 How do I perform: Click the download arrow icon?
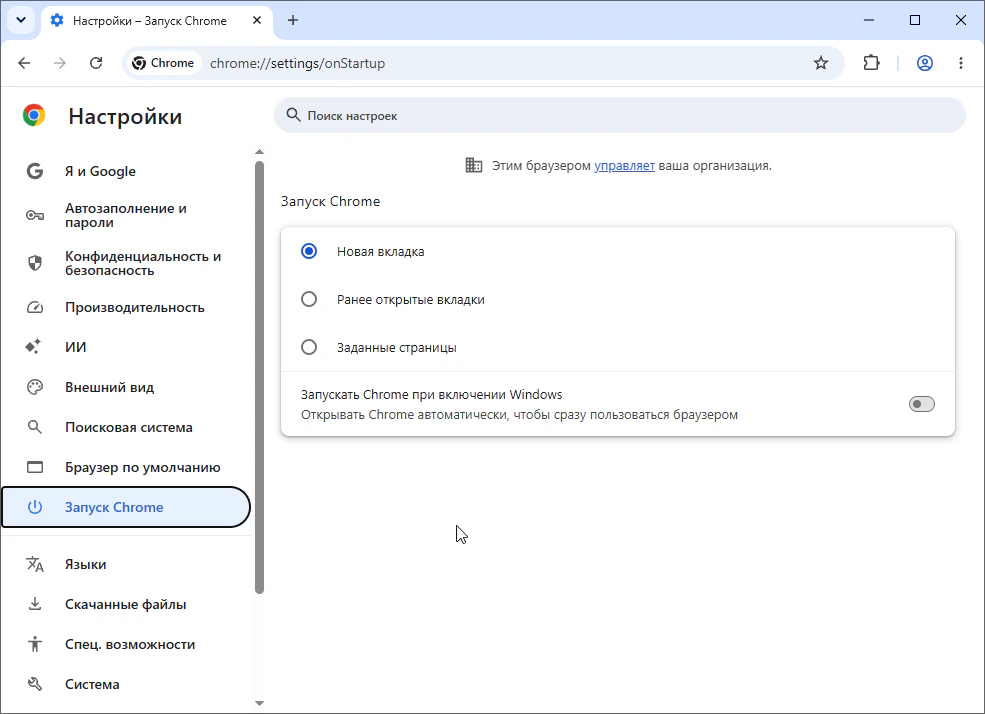pyautogui.click(x=35, y=604)
